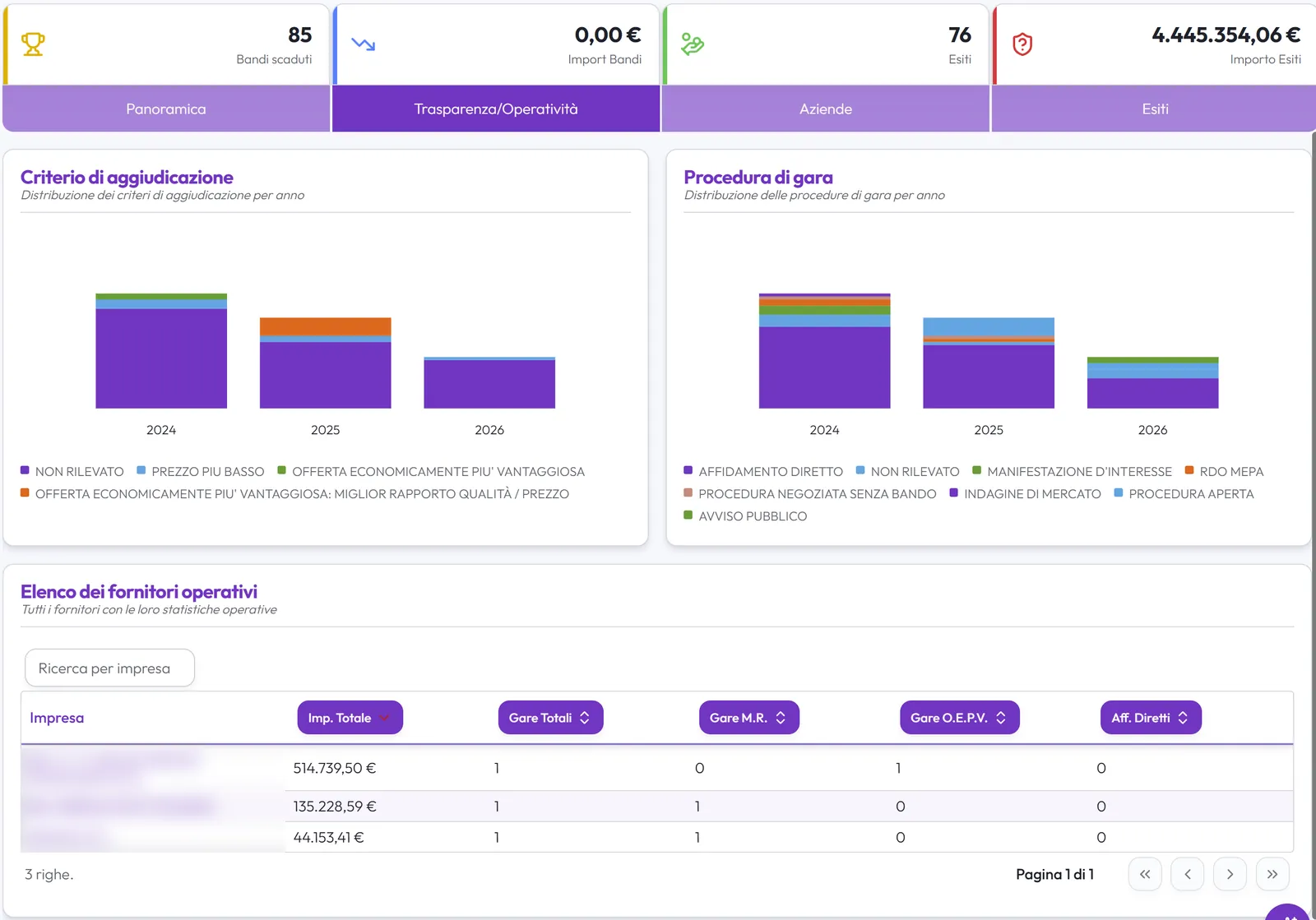1316x920 pixels.
Task: Toggle AVVISO PUBBLICO legend entry
Action: coord(745,515)
